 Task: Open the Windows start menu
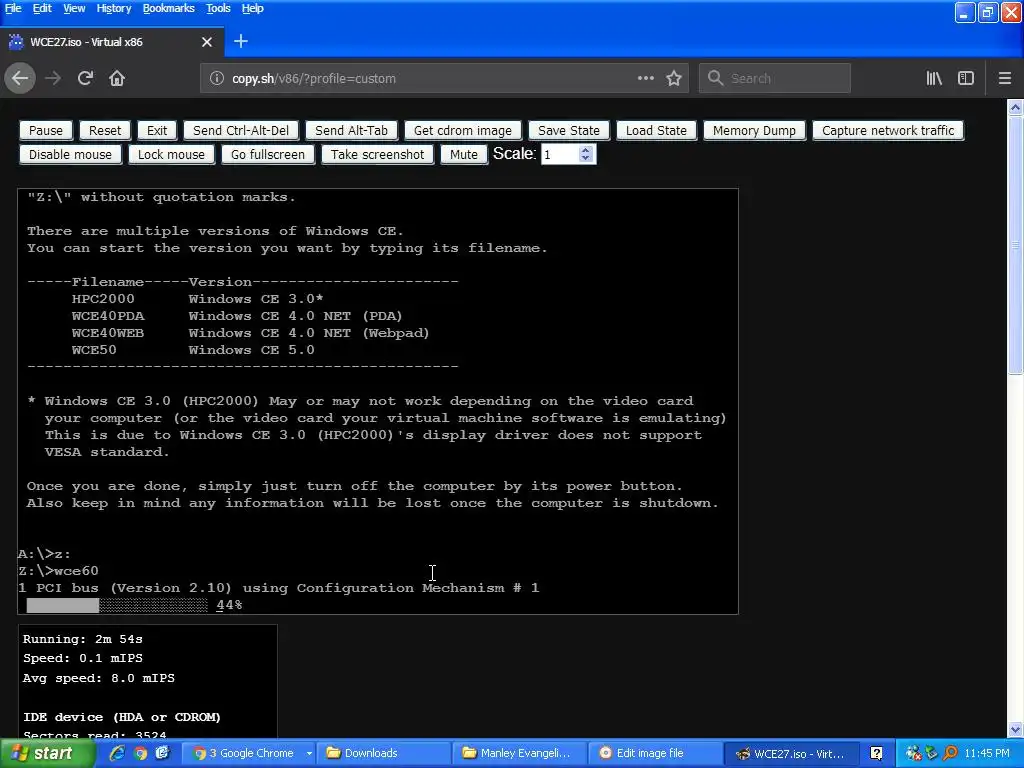(46, 753)
